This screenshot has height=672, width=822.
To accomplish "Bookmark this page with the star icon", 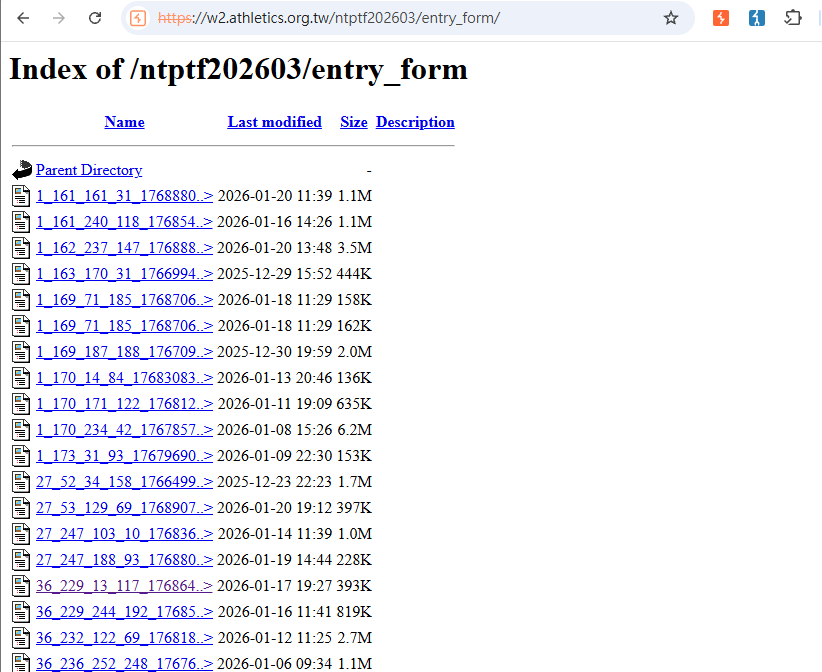I will (x=671, y=18).
